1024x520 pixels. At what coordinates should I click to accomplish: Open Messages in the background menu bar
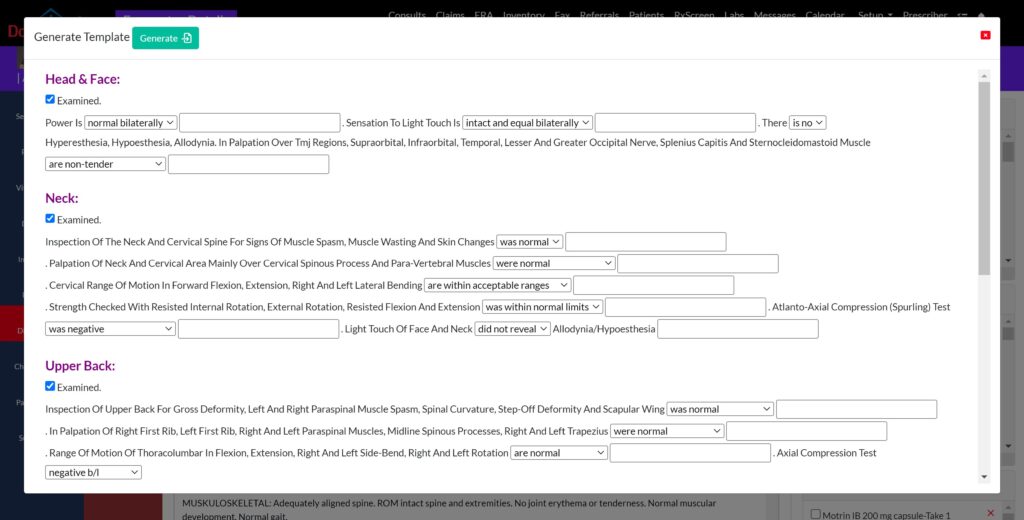click(775, 14)
